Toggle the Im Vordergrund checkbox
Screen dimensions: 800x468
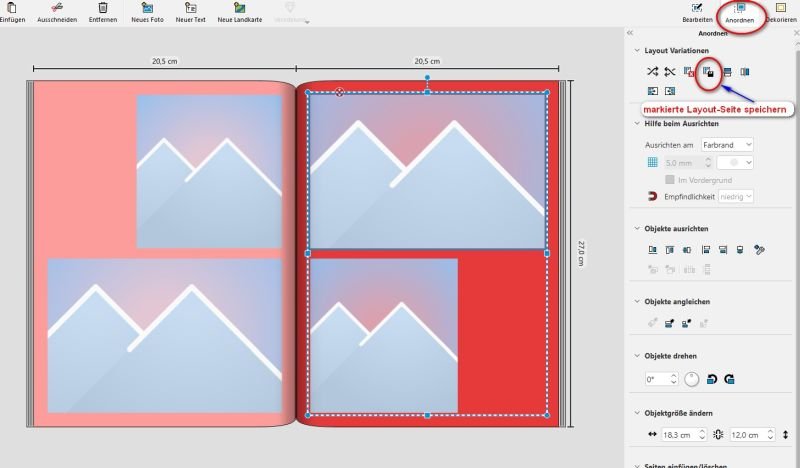coord(670,180)
